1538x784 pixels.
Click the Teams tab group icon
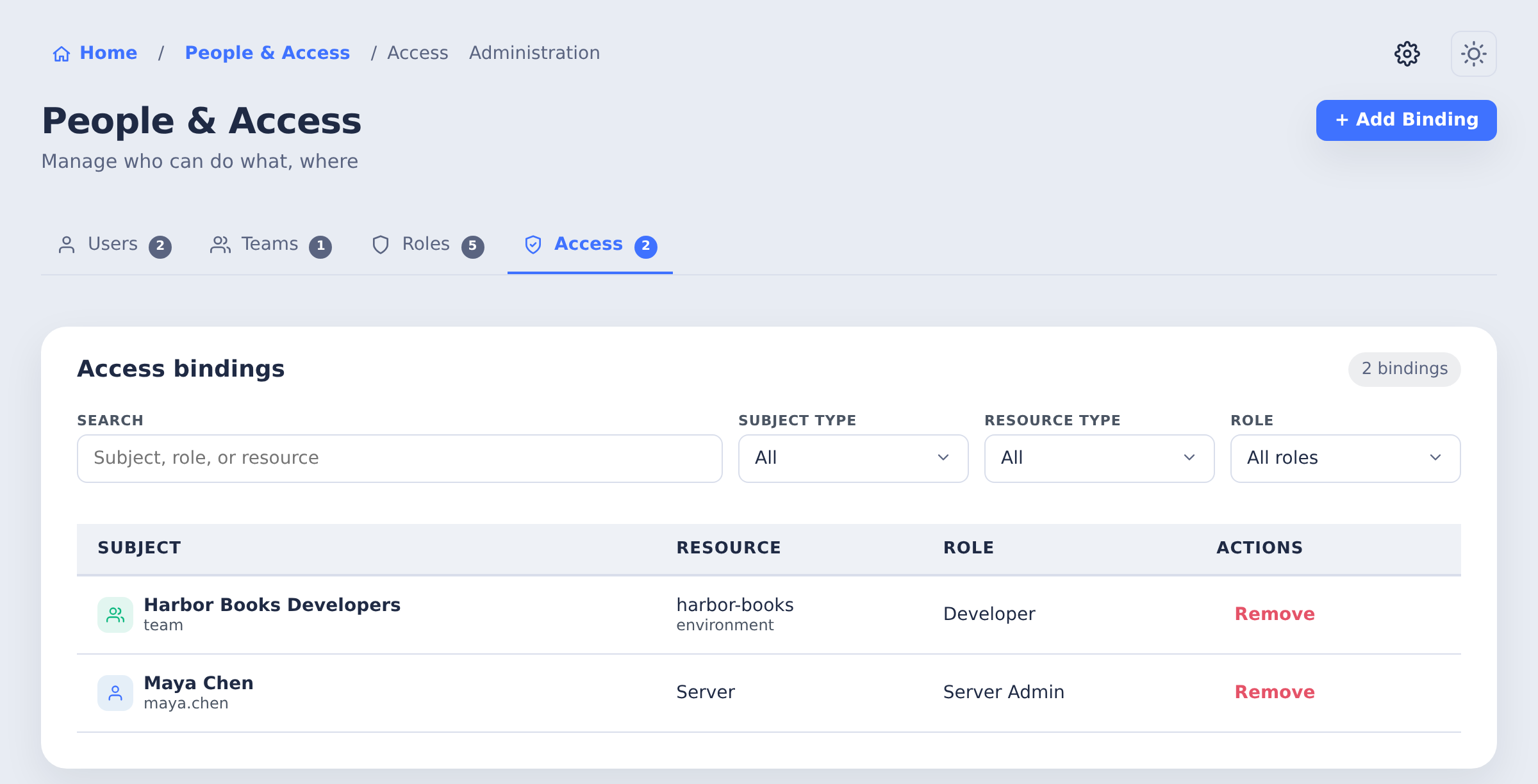[x=220, y=245]
